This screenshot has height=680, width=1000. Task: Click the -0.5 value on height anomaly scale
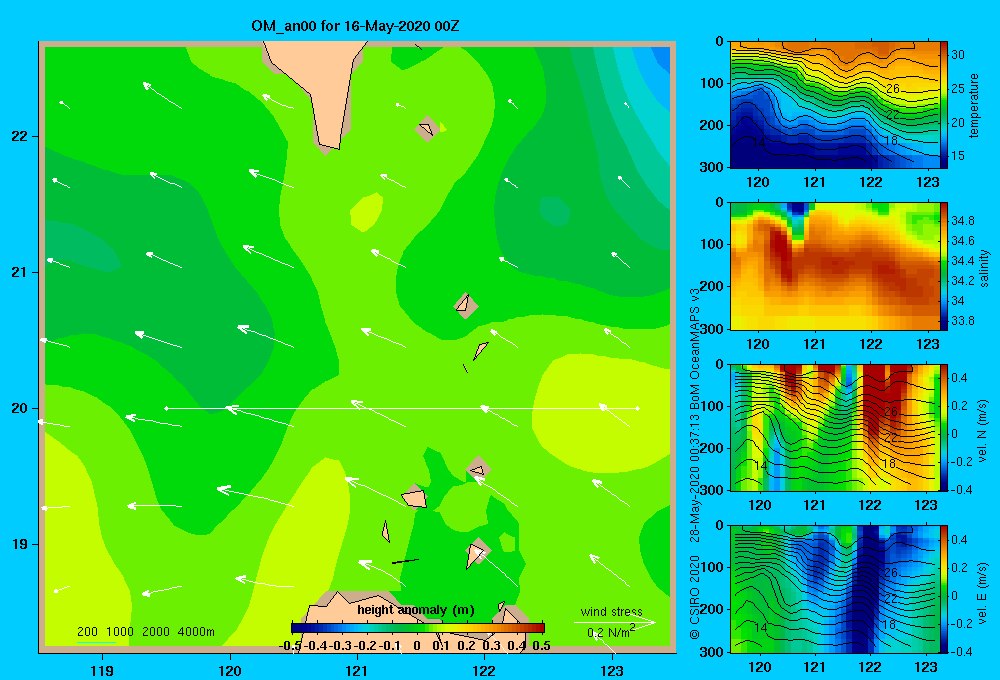[290, 646]
